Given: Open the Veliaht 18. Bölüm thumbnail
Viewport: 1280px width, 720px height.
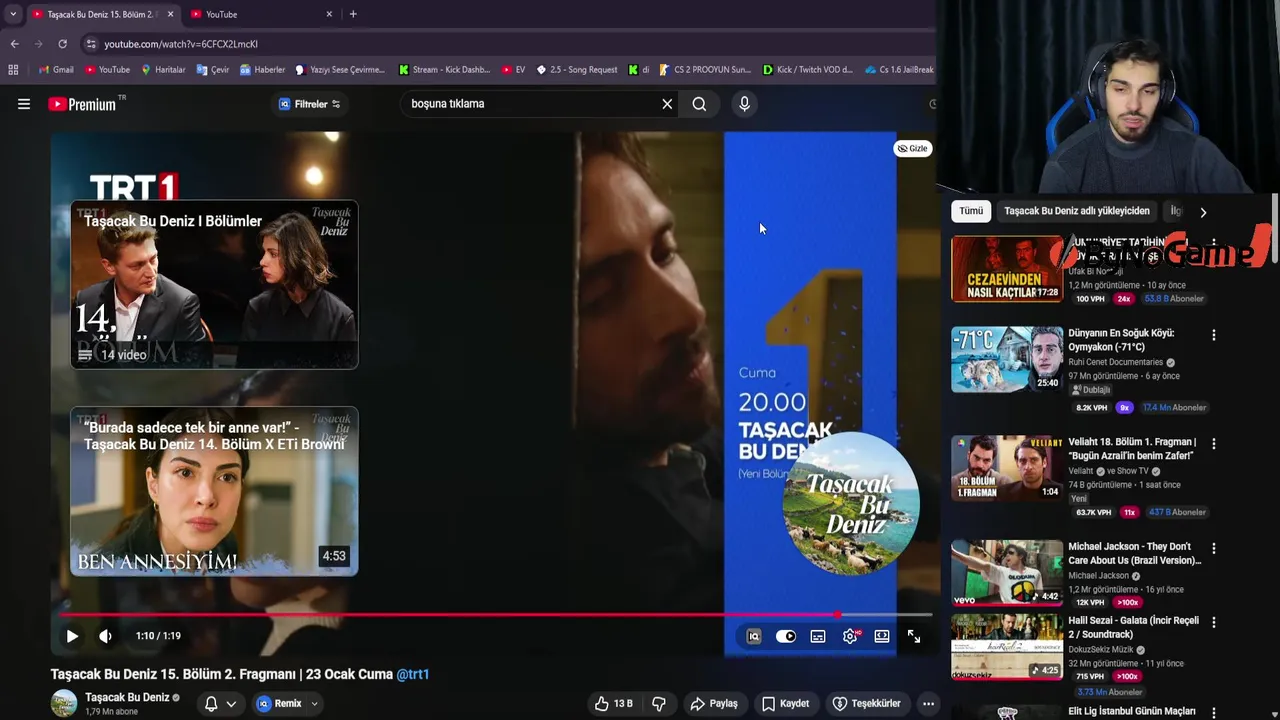Looking at the screenshot, I should point(1007,467).
